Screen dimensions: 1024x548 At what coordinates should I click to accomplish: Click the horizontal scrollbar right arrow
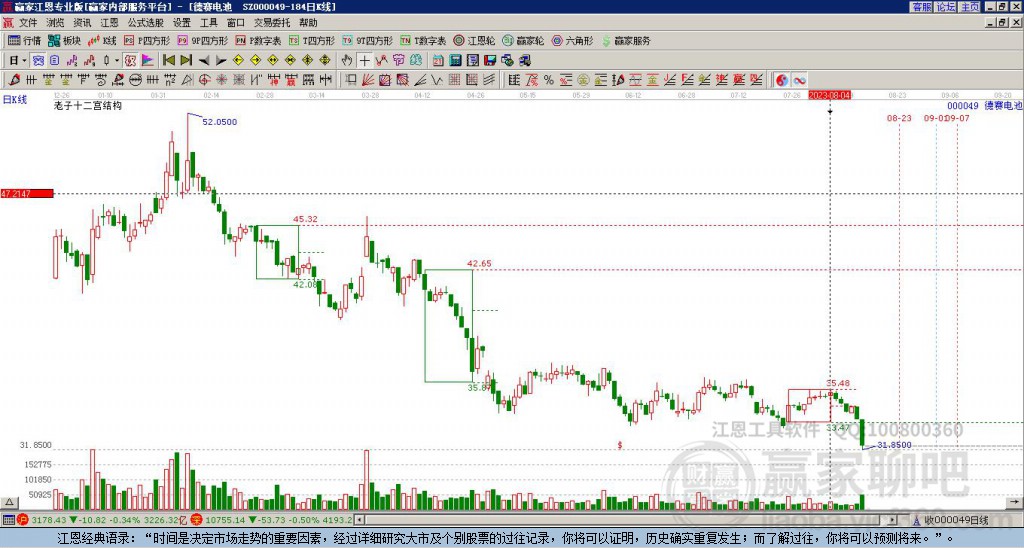(x=893, y=520)
